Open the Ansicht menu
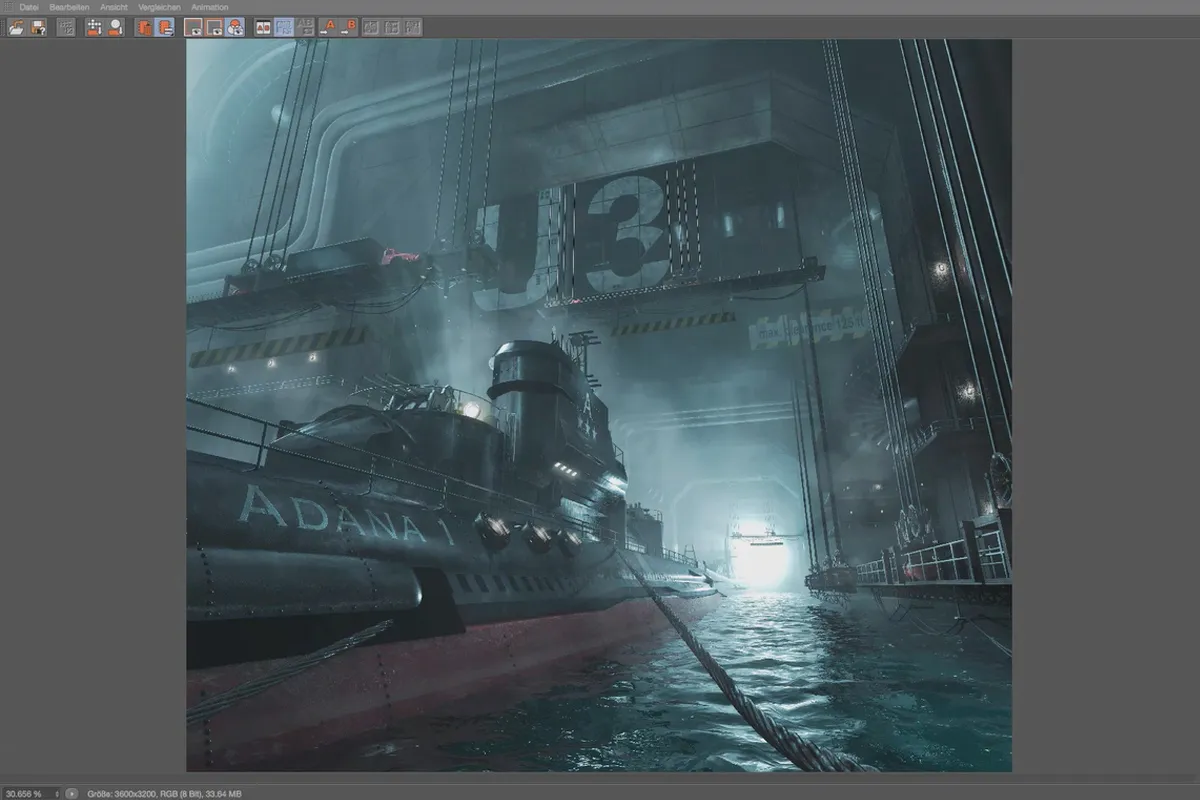 tap(114, 7)
